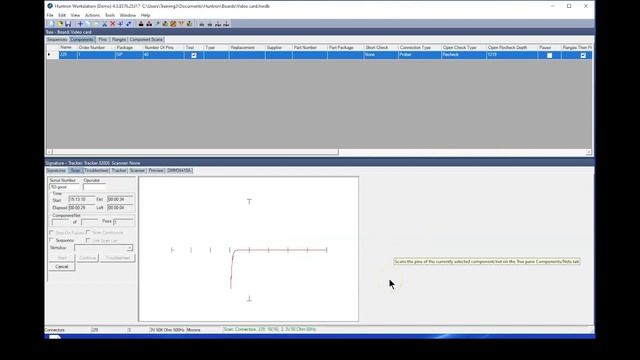Open the Actions menu

pyautogui.click(x=92, y=15)
